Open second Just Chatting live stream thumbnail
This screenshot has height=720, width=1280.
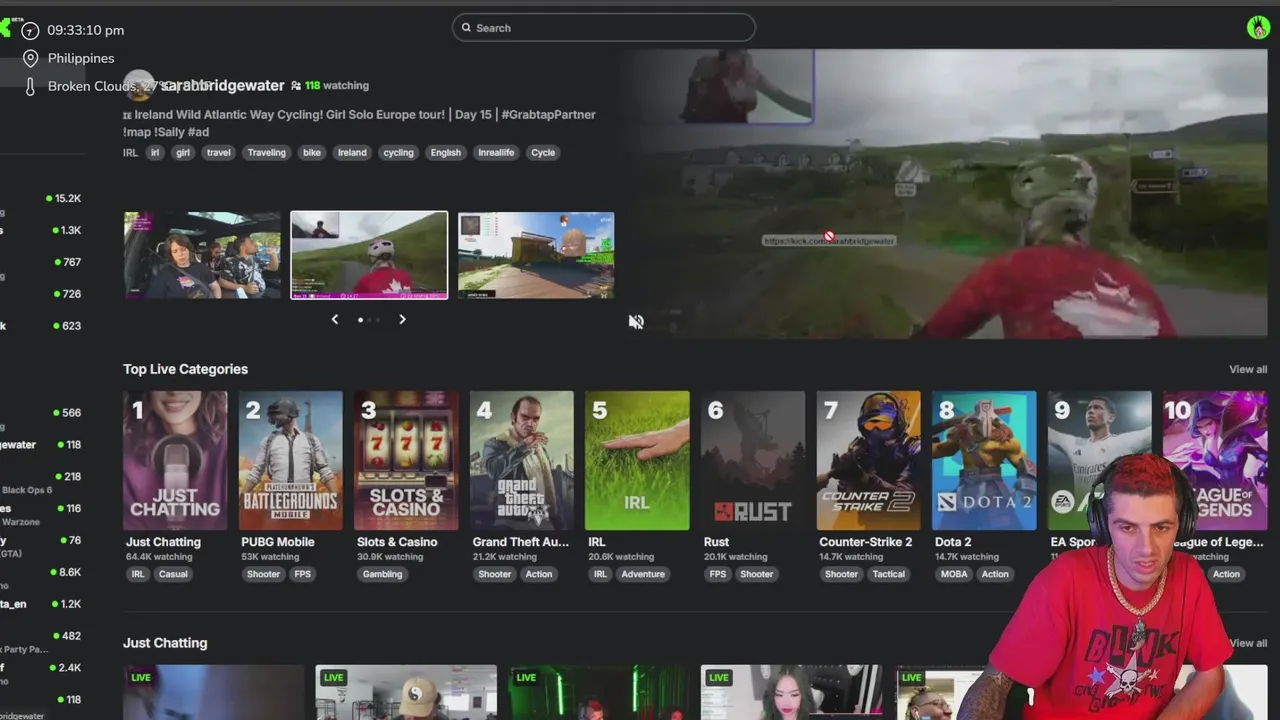click(406, 692)
